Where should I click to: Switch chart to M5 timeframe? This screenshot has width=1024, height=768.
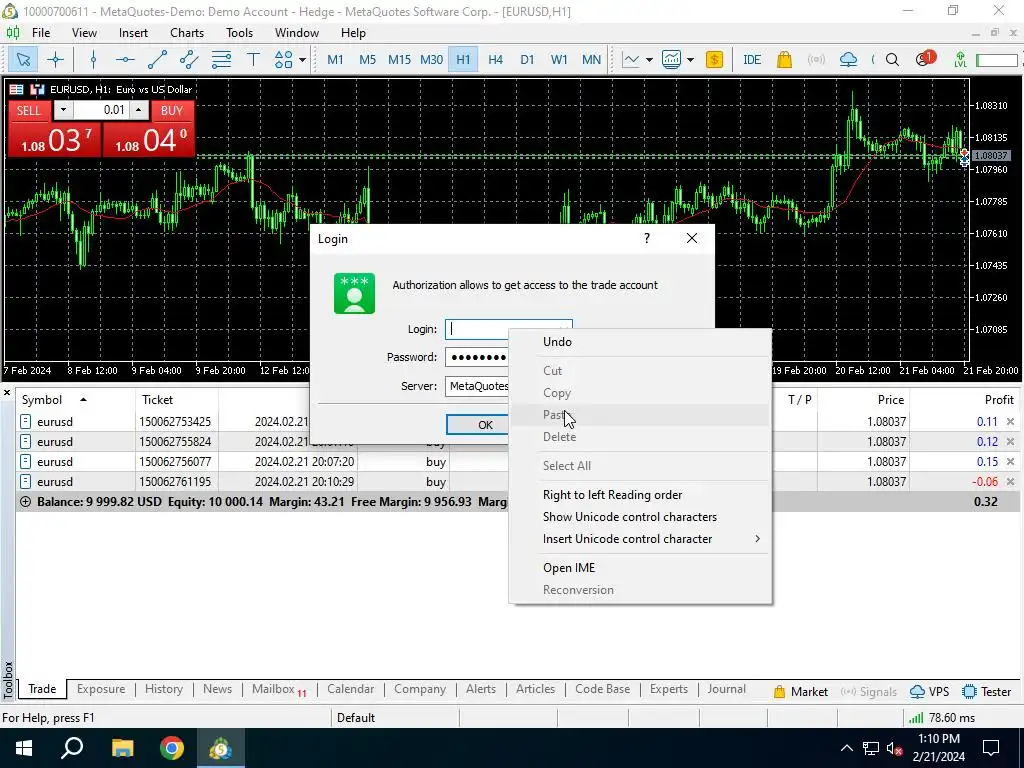368,60
